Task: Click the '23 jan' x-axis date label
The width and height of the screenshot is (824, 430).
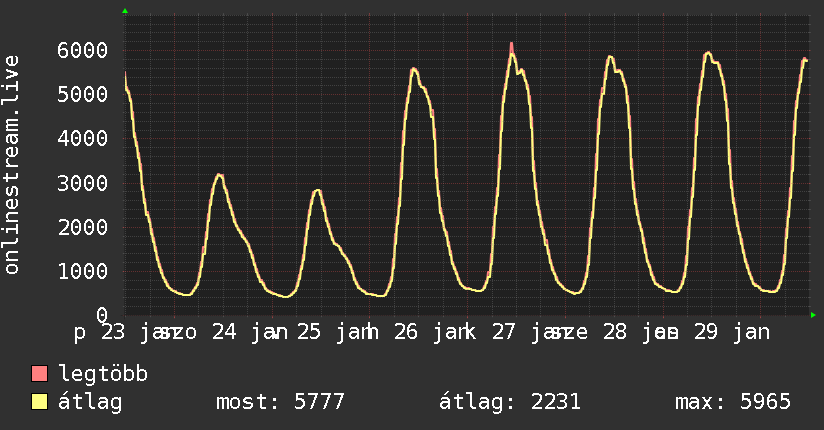Action: tap(139, 332)
